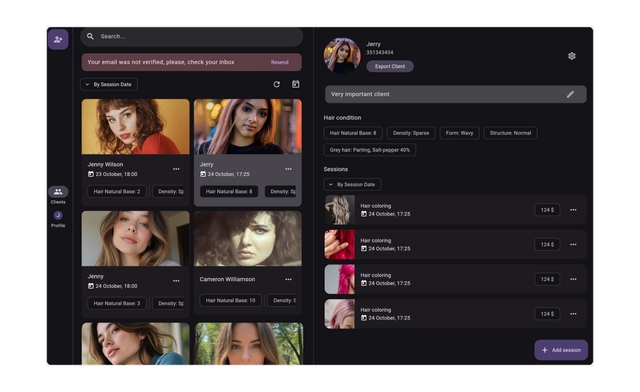Click into the Search field
The height and width of the screenshot is (392, 640).
click(192, 37)
